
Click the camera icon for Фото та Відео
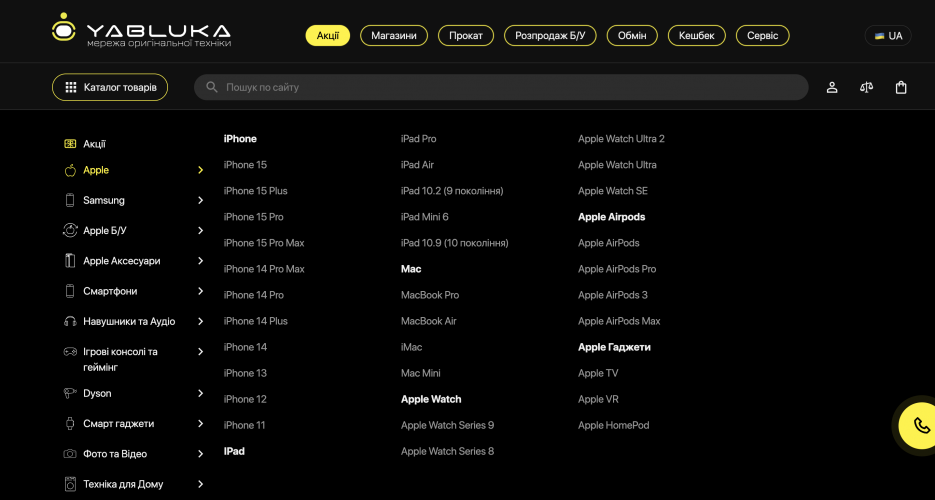point(70,454)
